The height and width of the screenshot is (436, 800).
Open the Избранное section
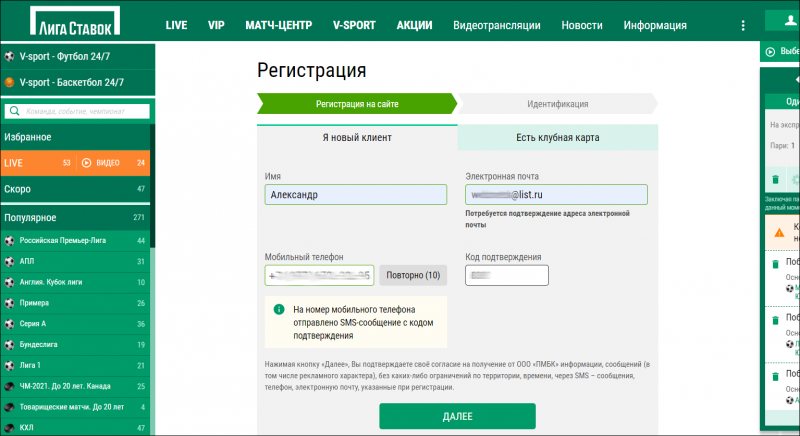pyautogui.click(x=75, y=137)
